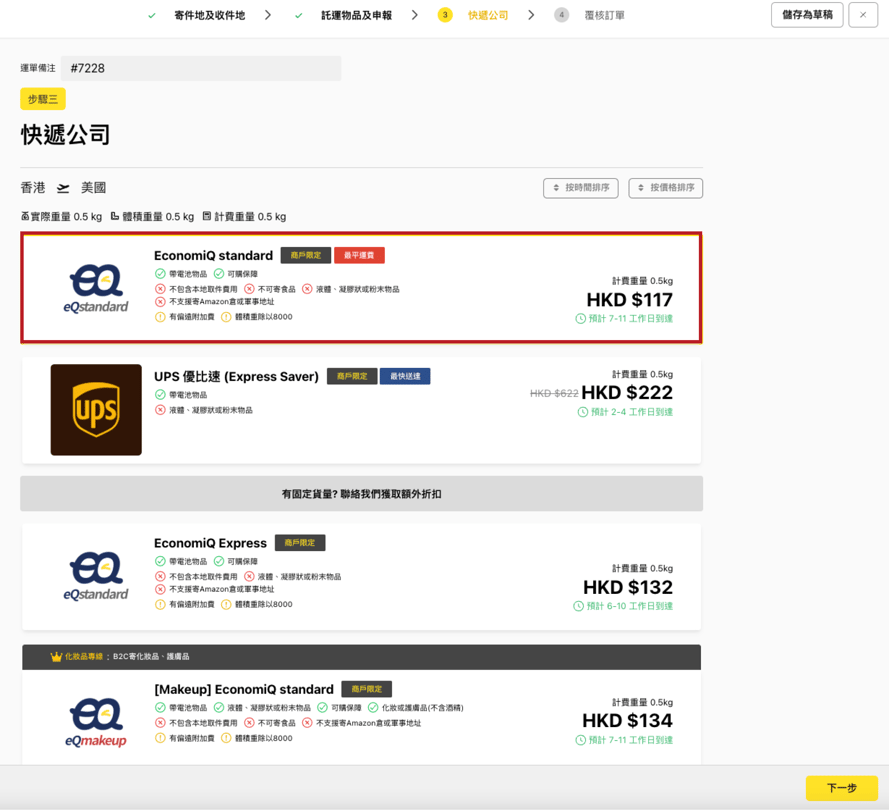
Task: Click the UPS logo thumbnail
Action: pos(96,410)
